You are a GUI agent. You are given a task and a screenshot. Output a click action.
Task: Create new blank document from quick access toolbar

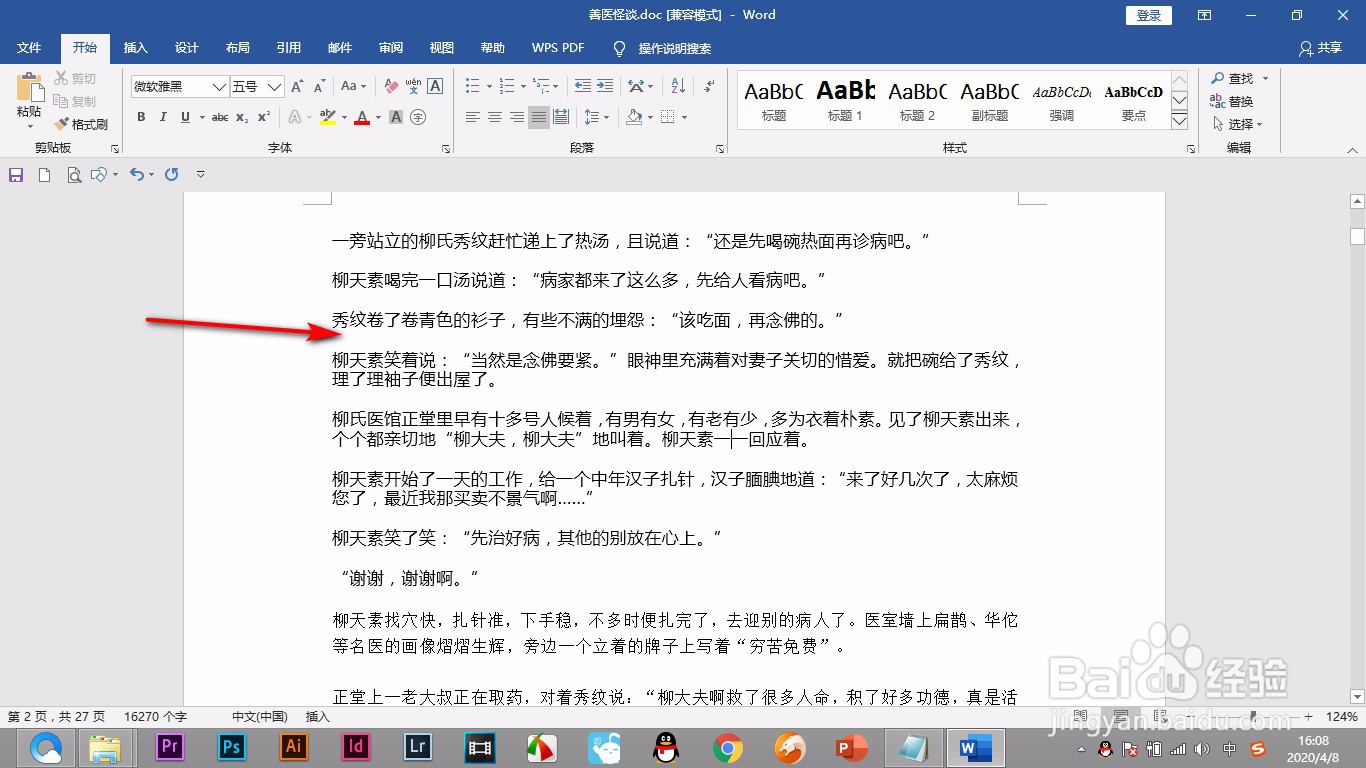44,174
